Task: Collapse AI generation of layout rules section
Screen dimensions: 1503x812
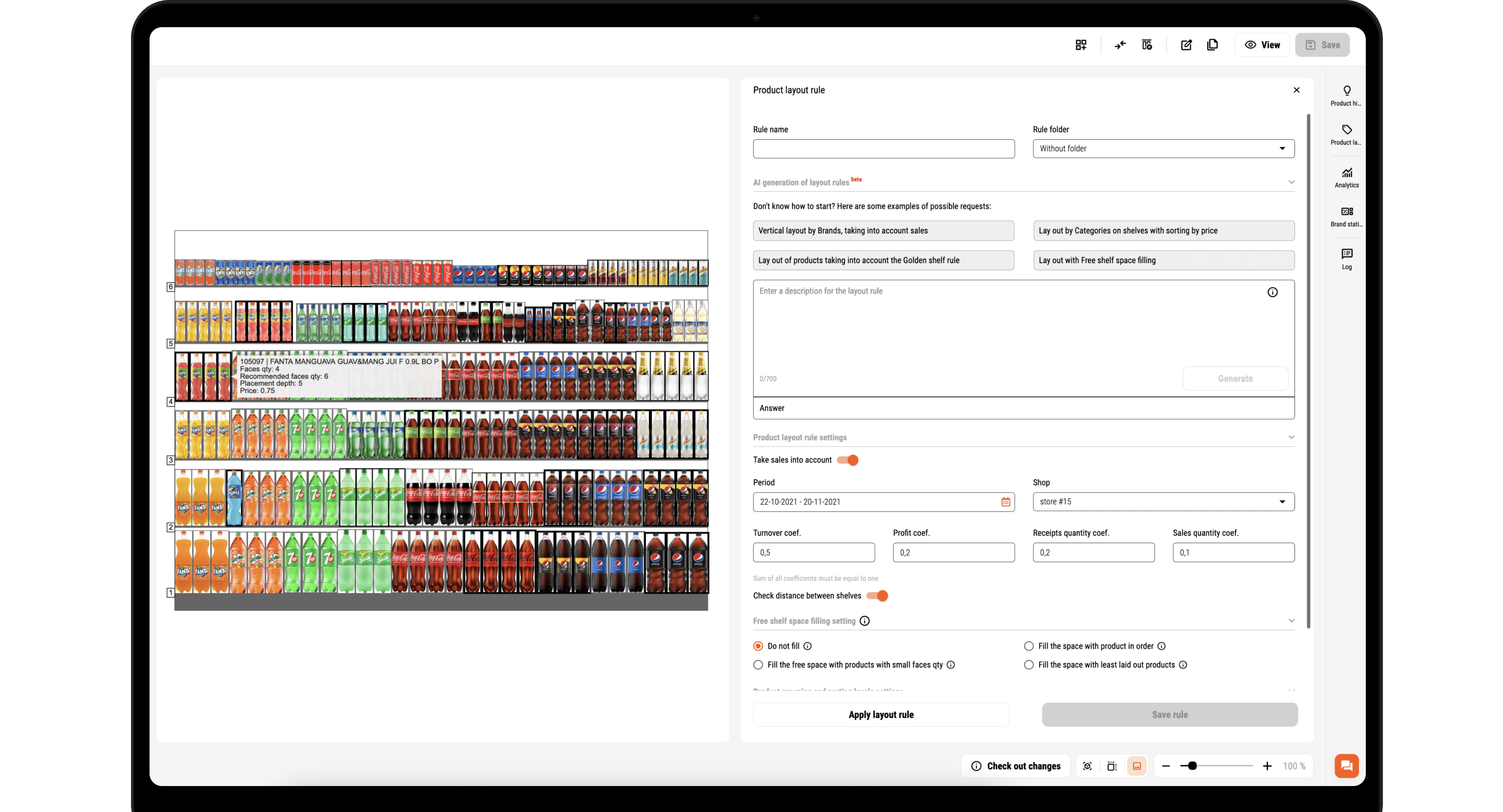Action: (x=1291, y=182)
